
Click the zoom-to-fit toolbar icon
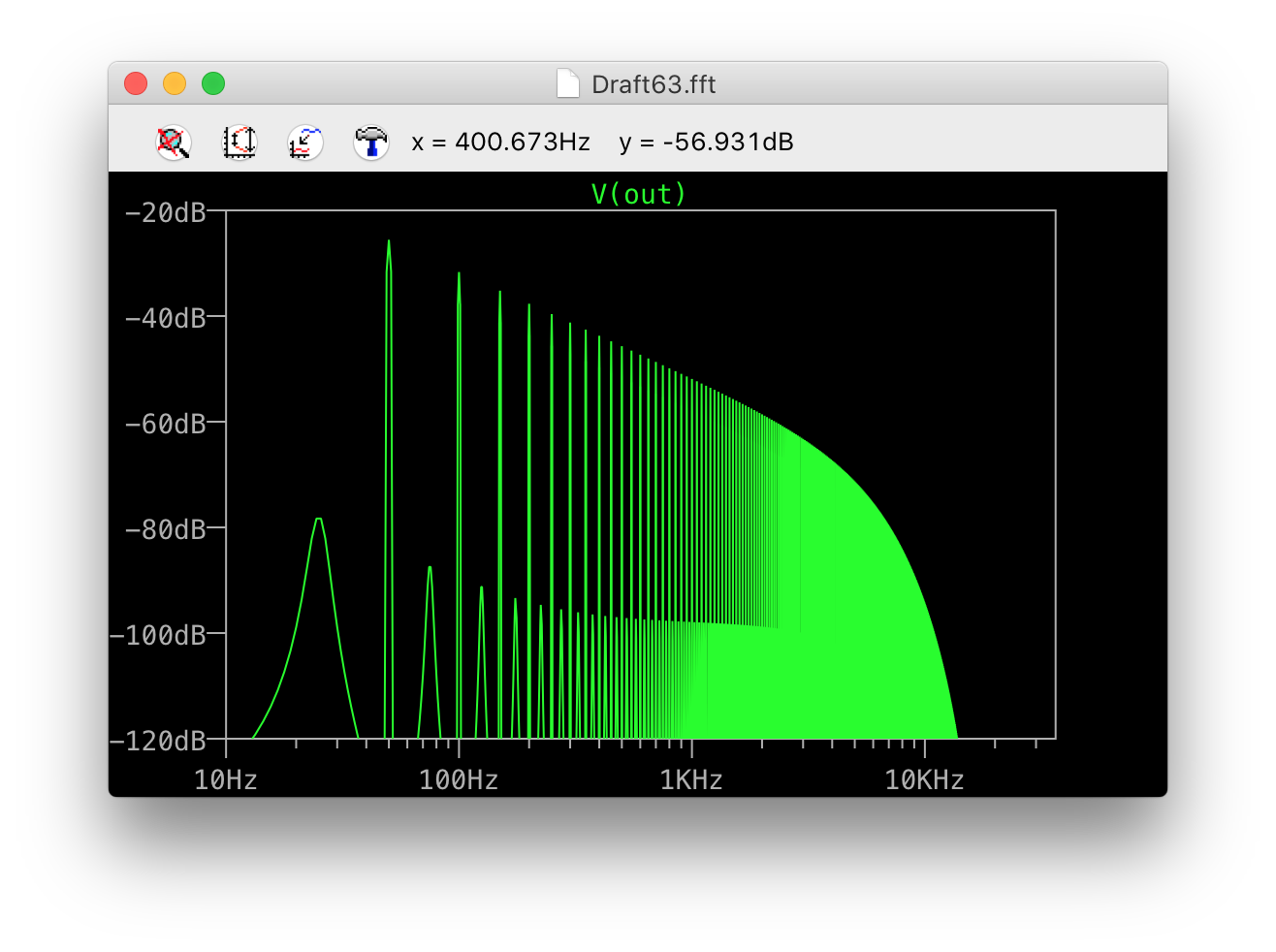point(239,143)
